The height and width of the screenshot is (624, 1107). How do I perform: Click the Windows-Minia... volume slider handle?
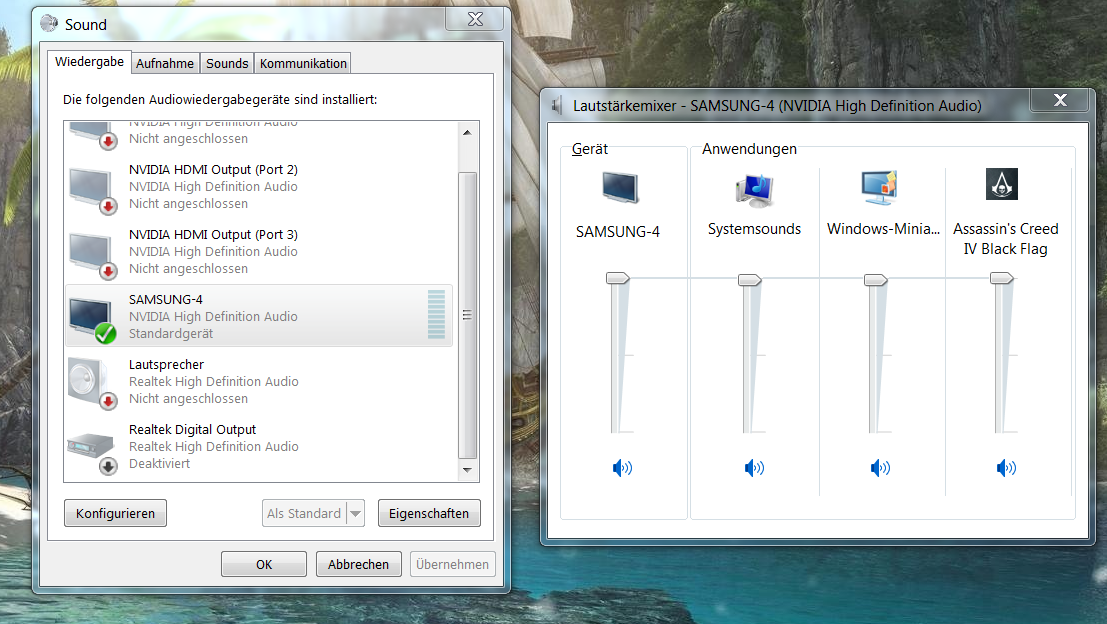tap(875, 280)
